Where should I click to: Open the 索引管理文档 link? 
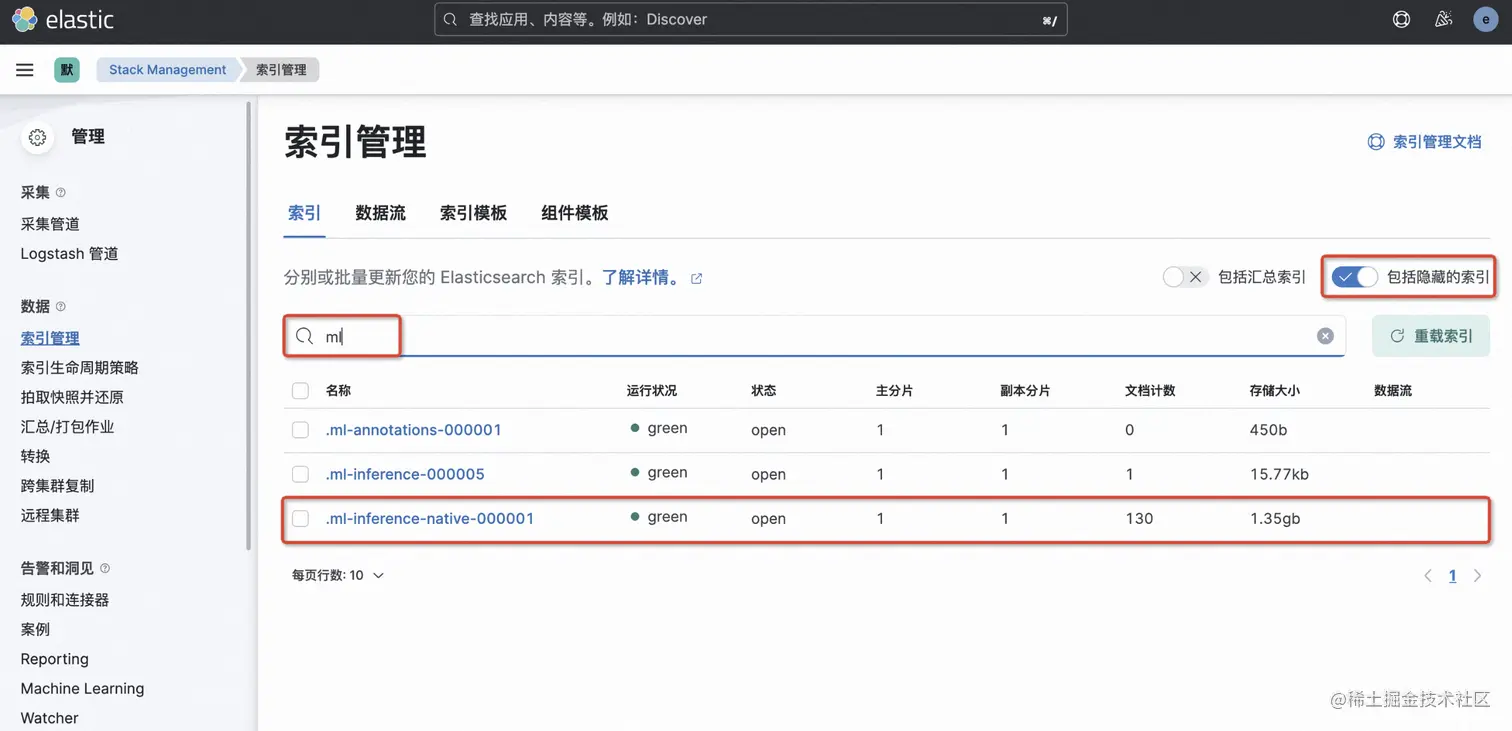pos(1424,142)
